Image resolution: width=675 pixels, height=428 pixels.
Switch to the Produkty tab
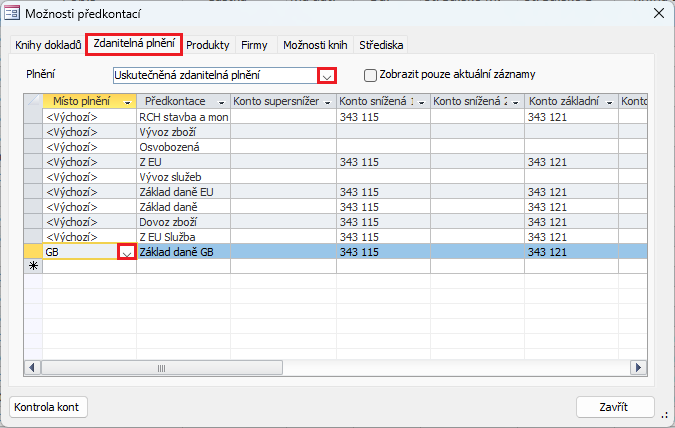pos(208,45)
